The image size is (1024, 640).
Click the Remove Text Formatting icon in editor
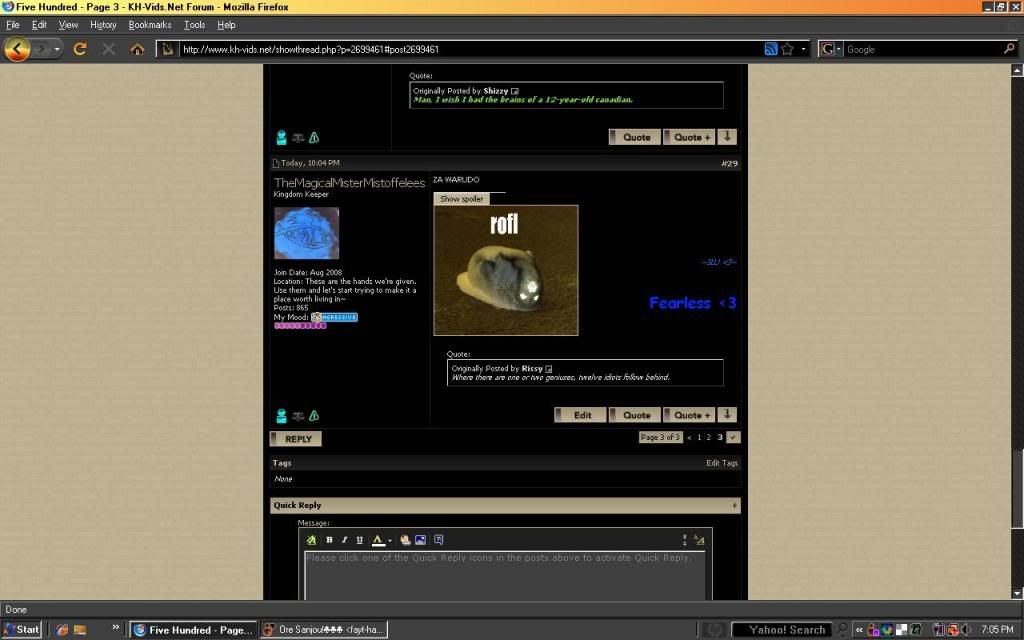click(312, 540)
